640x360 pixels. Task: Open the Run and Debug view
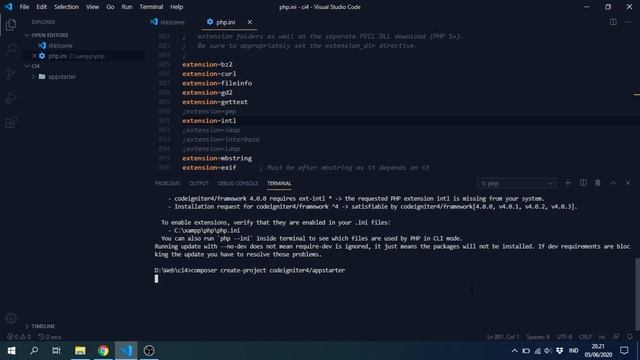coord(11,98)
